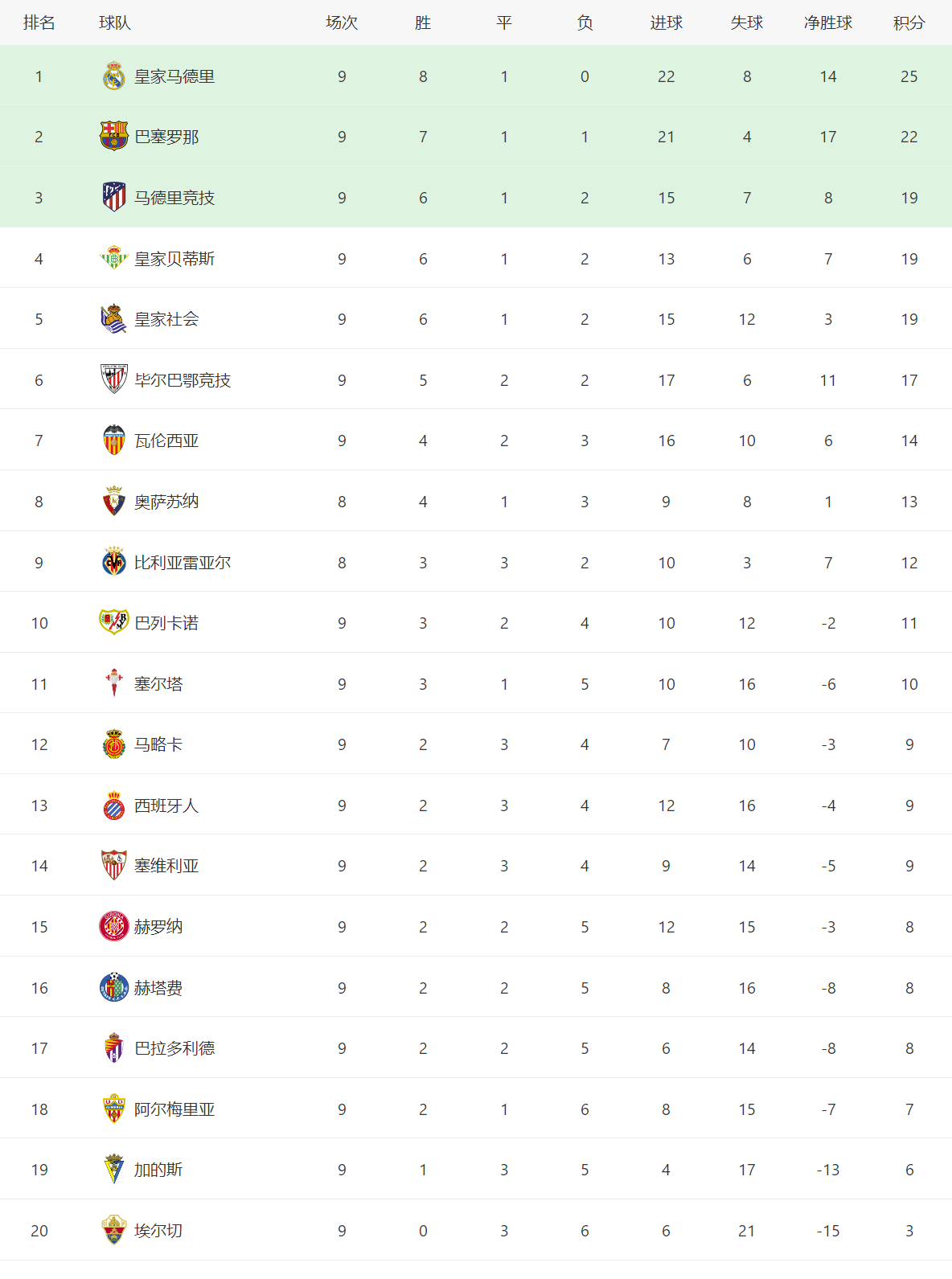The height and width of the screenshot is (1279, 952).
Task: Click the 进球 header label
Action: tap(667, 23)
